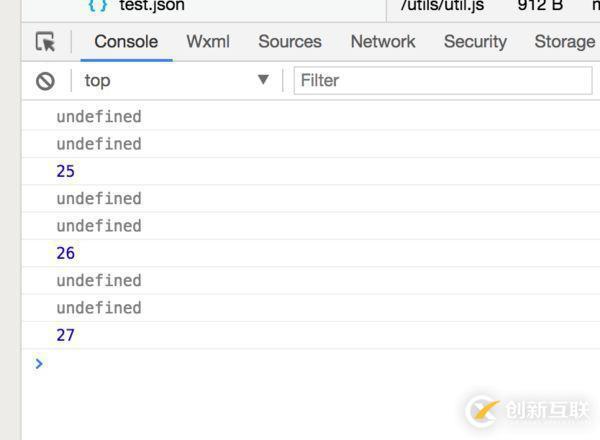The image size is (600, 440).
Task: Select the logged value 25
Action: [x=66, y=171]
